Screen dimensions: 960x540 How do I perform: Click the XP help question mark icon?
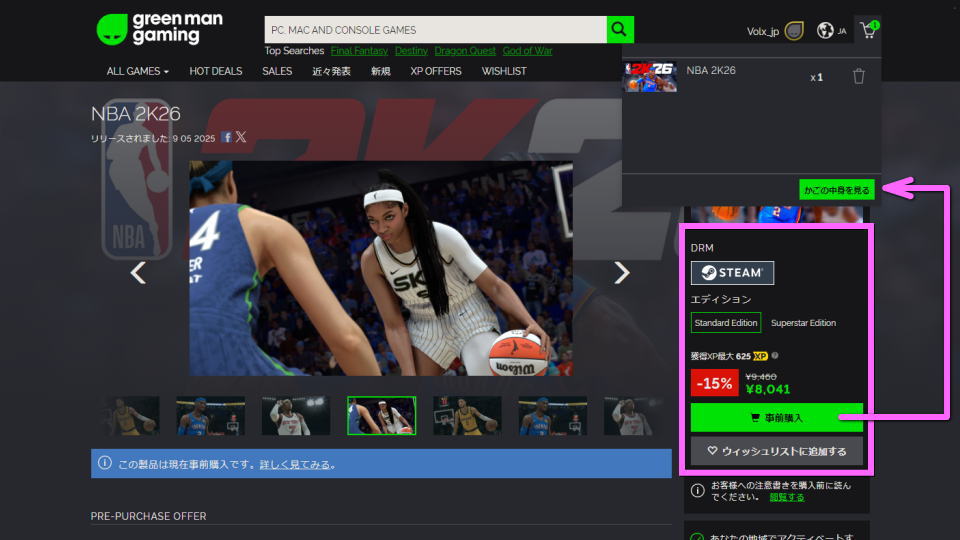[x=774, y=356]
